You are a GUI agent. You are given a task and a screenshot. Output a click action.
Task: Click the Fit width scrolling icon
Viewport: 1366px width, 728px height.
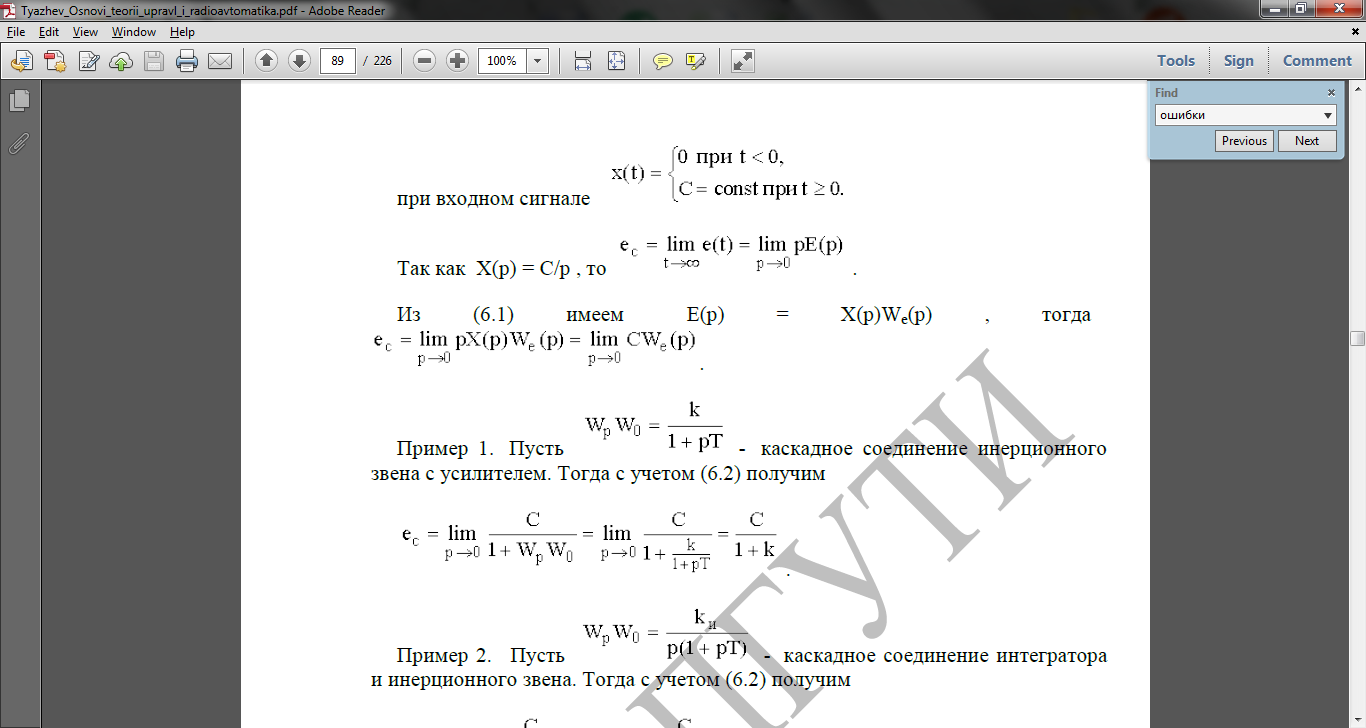point(583,61)
